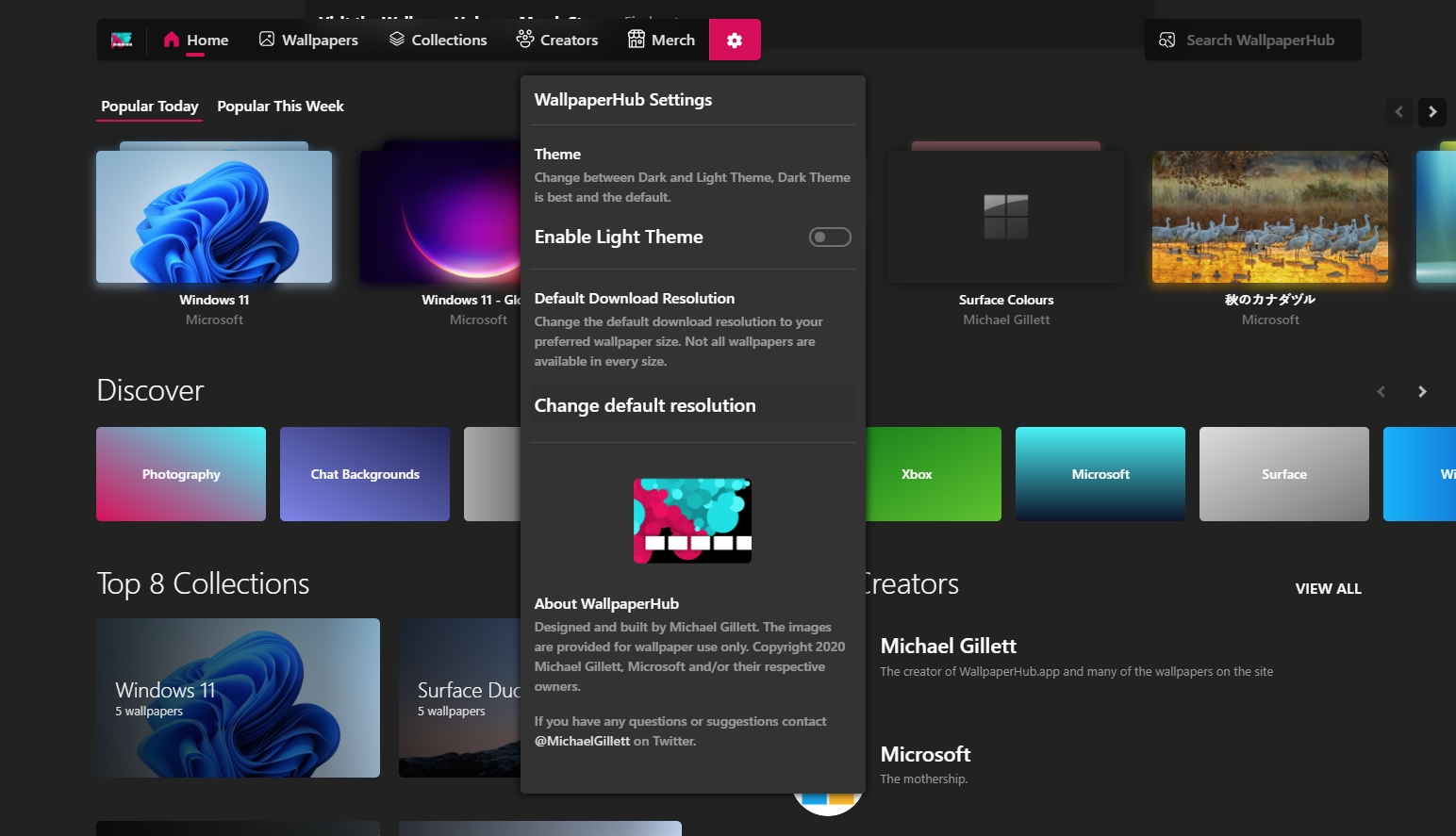1456x836 pixels.
Task: Click the WallpaperHub logo in settings panel
Action: (x=692, y=520)
